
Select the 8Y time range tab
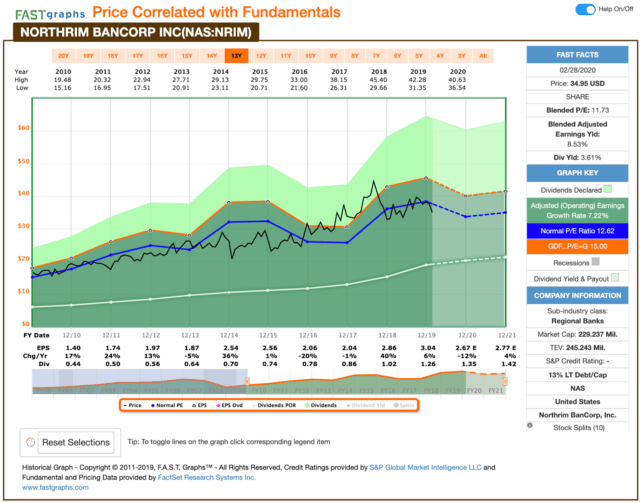tap(355, 56)
